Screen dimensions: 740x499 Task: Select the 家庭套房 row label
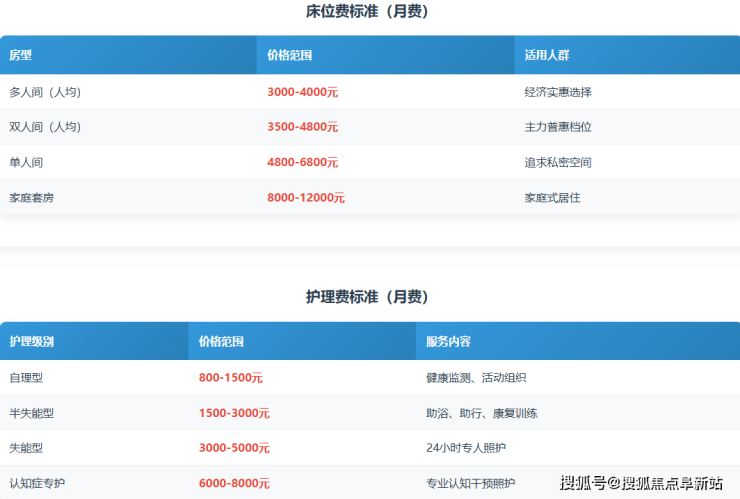coord(32,198)
